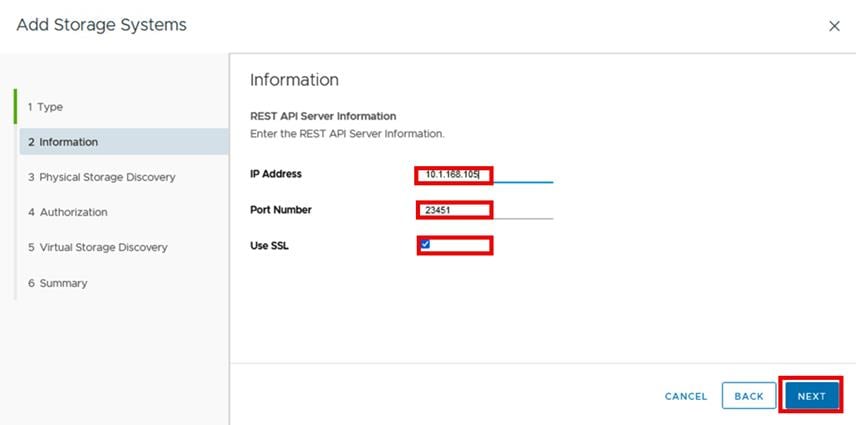
Task: Select the Virtual Storage Discovery step
Action: pos(97,247)
